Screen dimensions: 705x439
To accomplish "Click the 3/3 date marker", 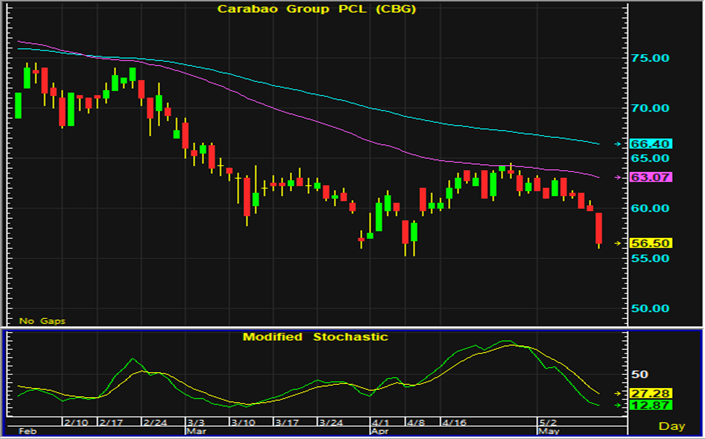I will [196, 423].
